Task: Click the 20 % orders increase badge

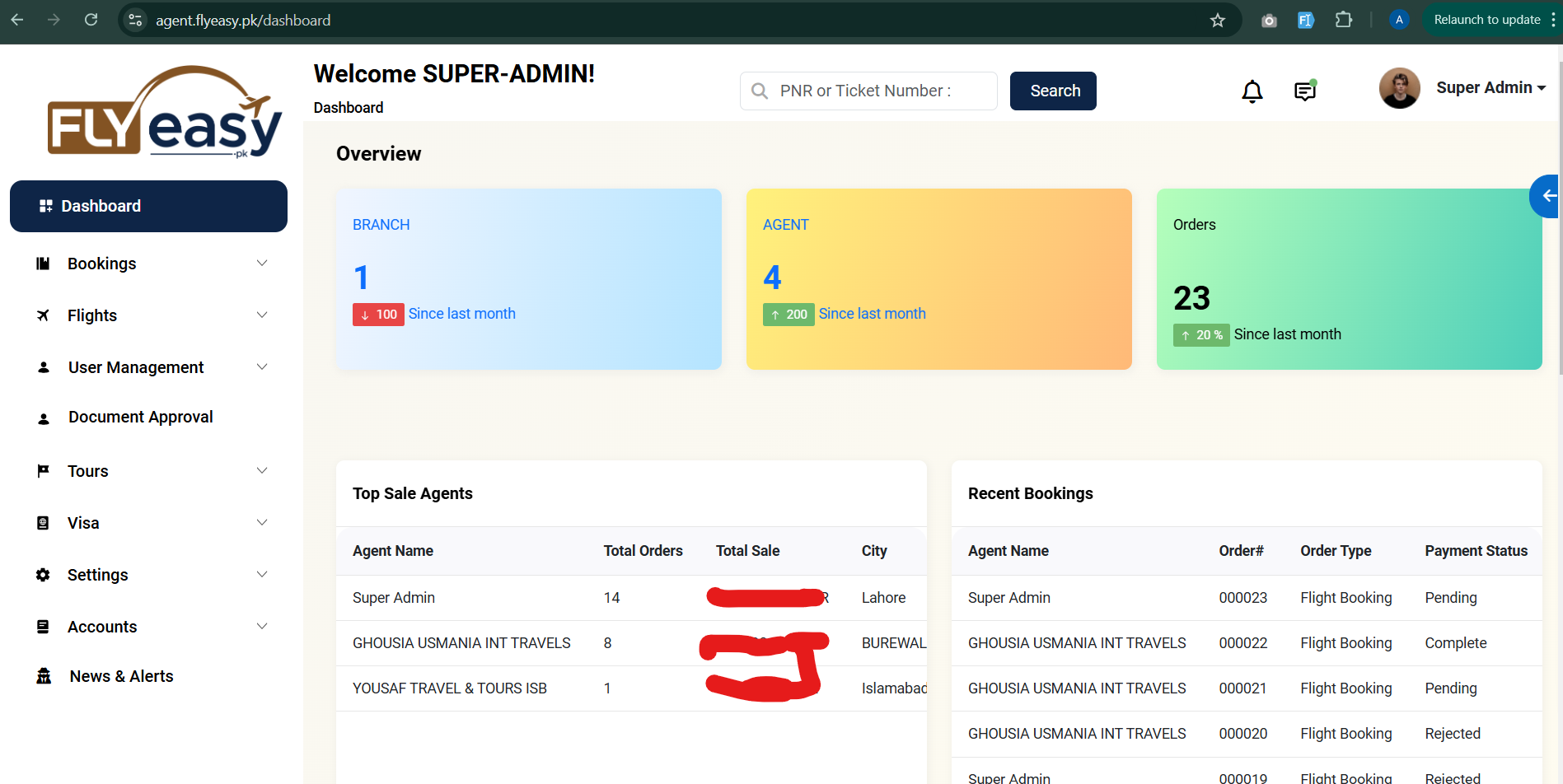Action: [x=1201, y=335]
